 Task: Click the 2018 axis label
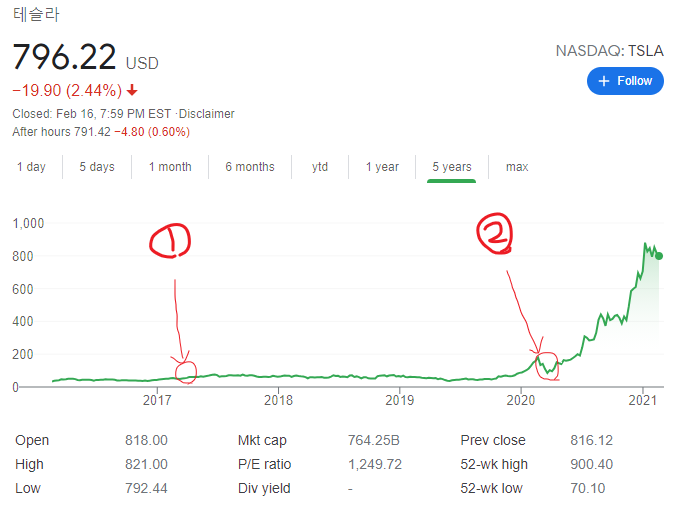[x=278, y=400]
